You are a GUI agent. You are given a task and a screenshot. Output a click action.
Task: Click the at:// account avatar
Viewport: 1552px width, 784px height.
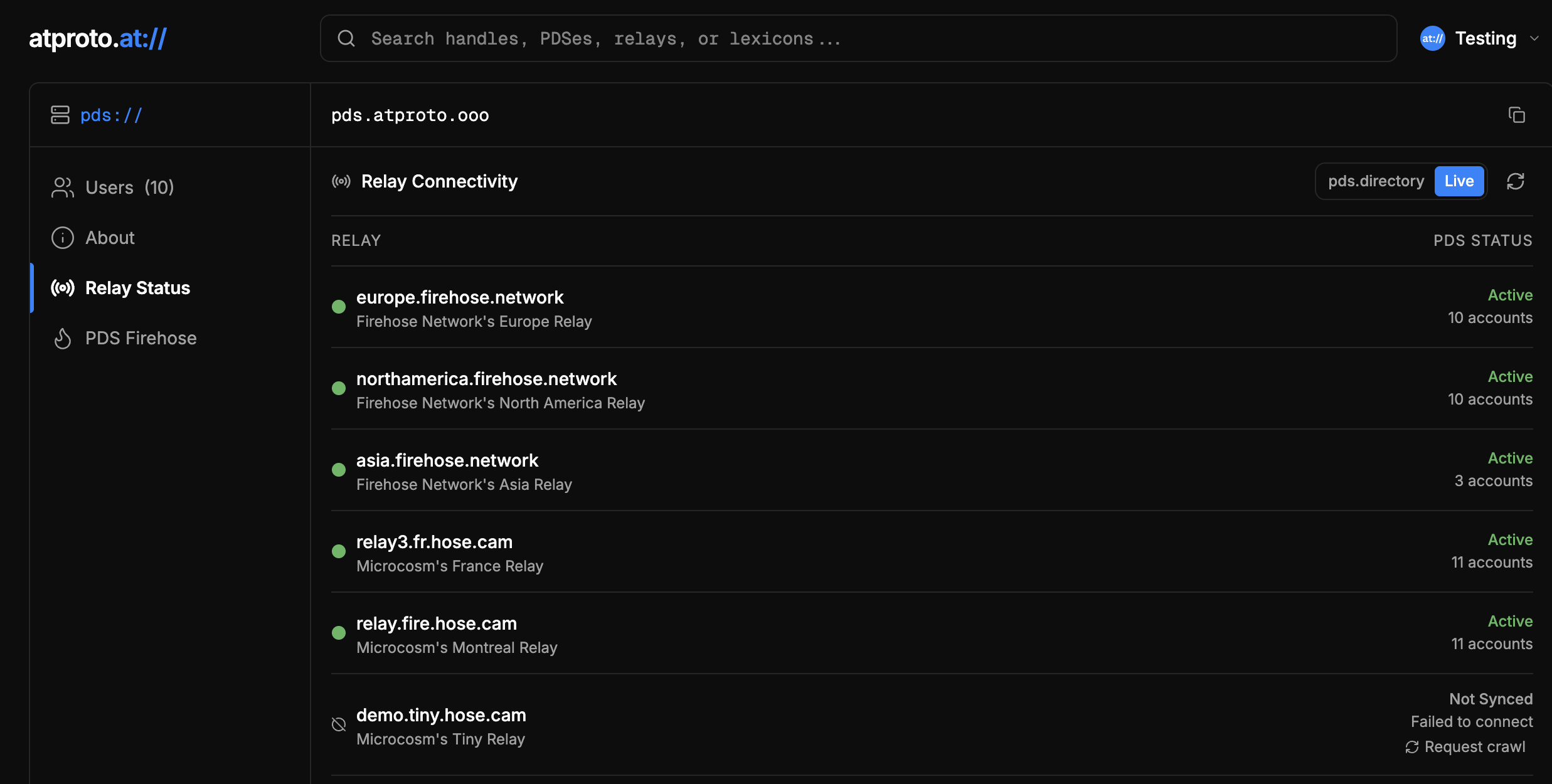(x=1432, y=39)
